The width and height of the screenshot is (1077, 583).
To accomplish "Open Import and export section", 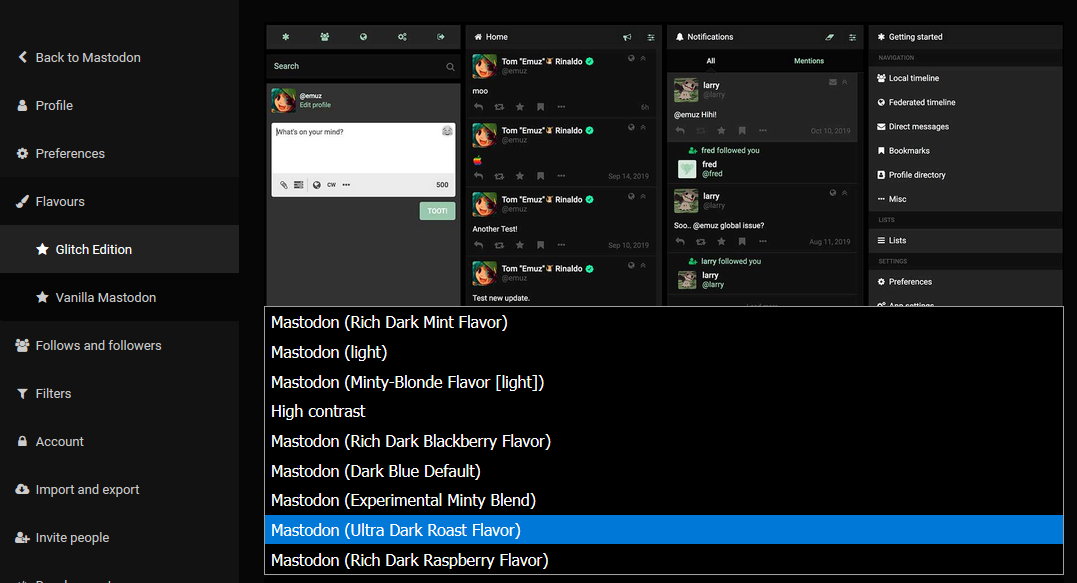I will (x=78, y=490).
